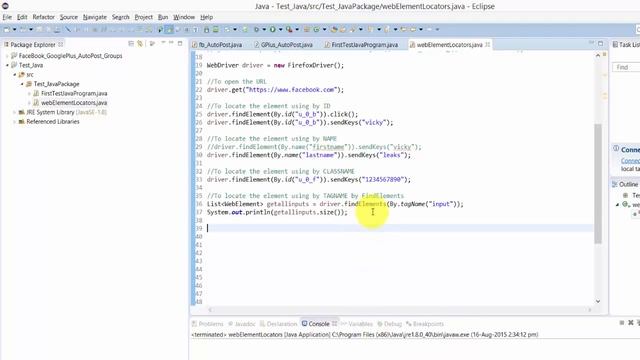Expand JRE System Library node
The width and height of the screenshot is (640, 360).
pos(15,112)
